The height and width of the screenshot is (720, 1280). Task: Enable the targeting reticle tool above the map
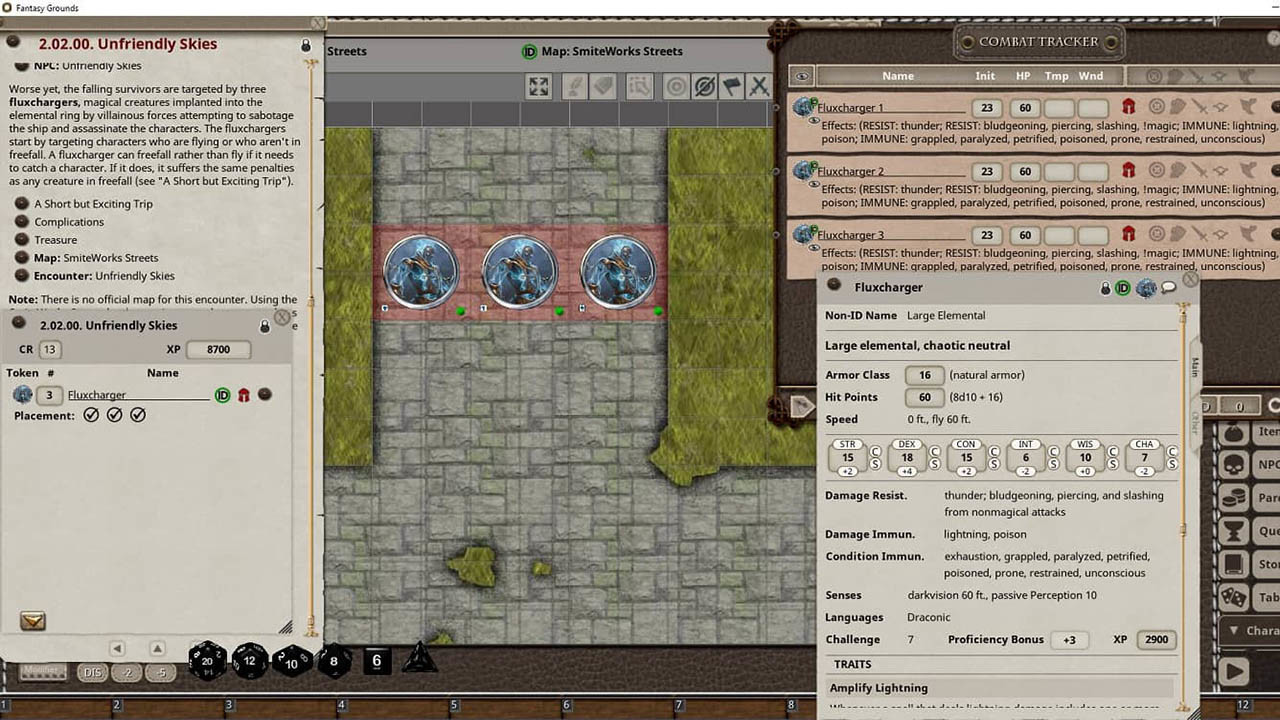677,87
